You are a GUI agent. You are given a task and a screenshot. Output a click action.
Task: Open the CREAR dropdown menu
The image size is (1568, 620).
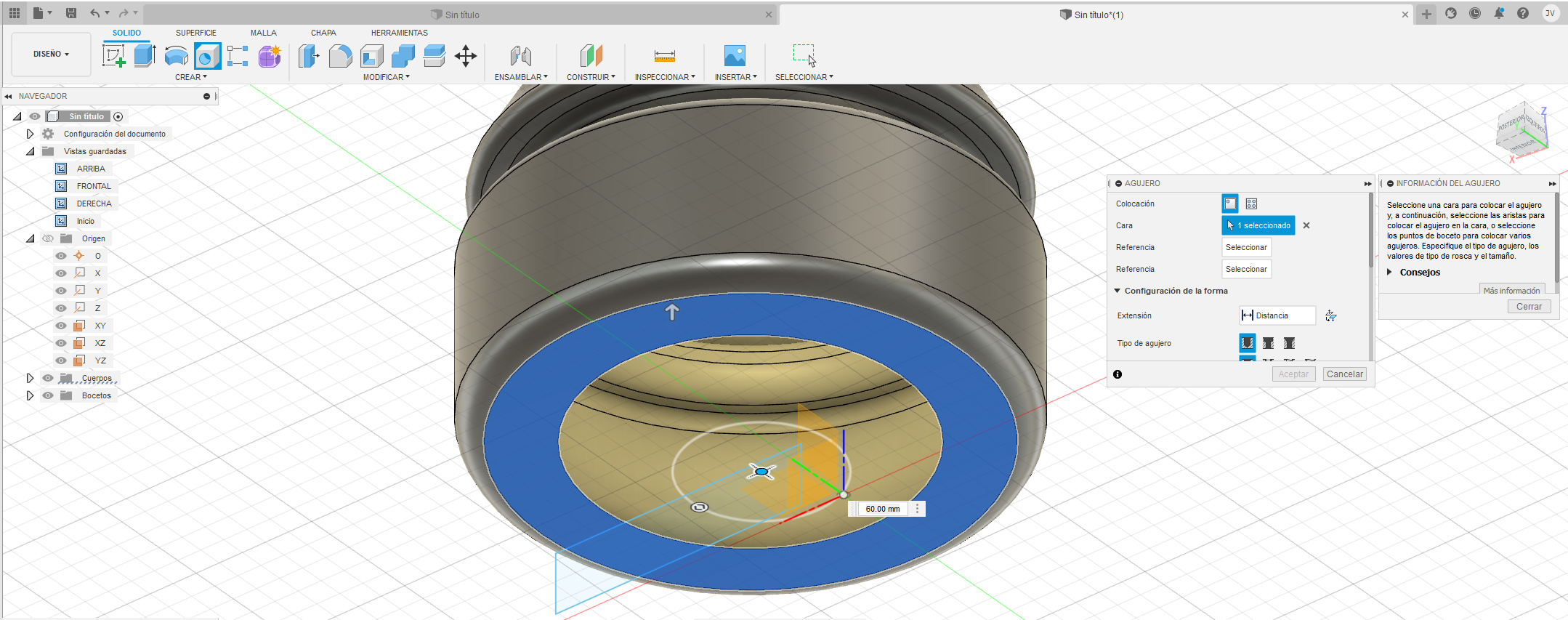[190, 77]
